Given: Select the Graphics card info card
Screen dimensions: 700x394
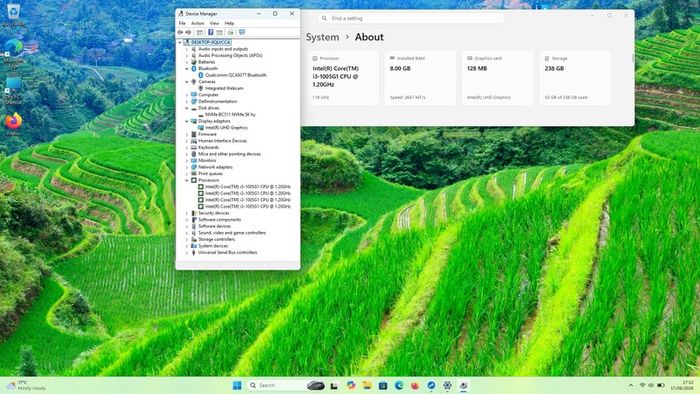Looking at the screenshot, I should click(498, 79).
